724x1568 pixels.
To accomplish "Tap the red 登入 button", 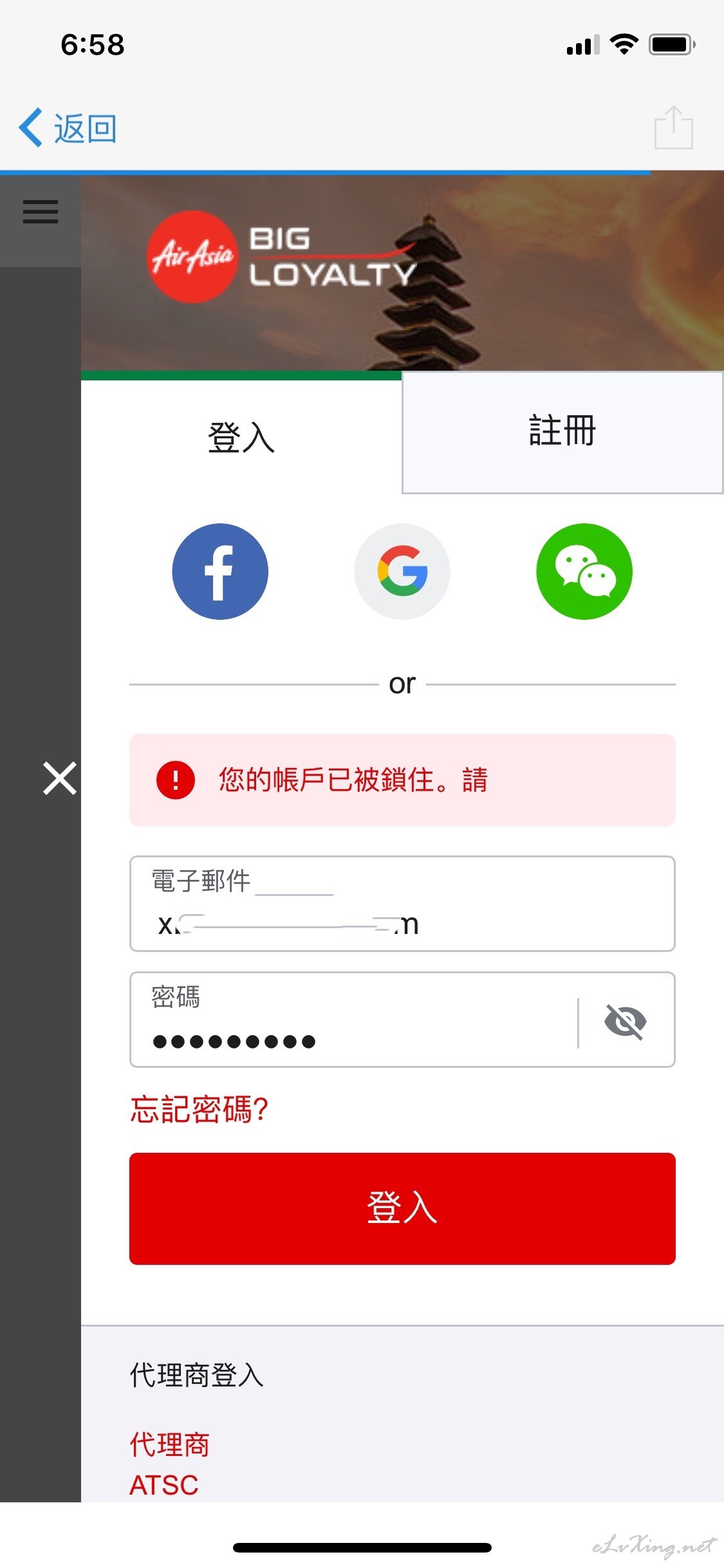I will tap(402, 1208).
